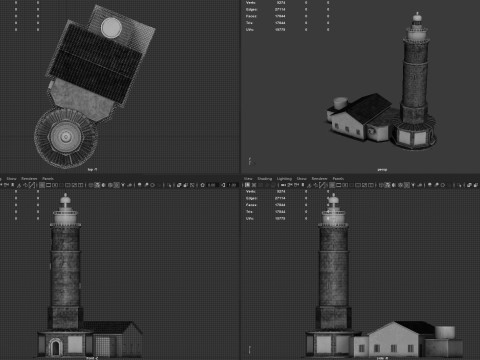Viewport: 480px width, 360px height.
Task: Click Select Camera icon in side view toolbar
Action: 247,185
